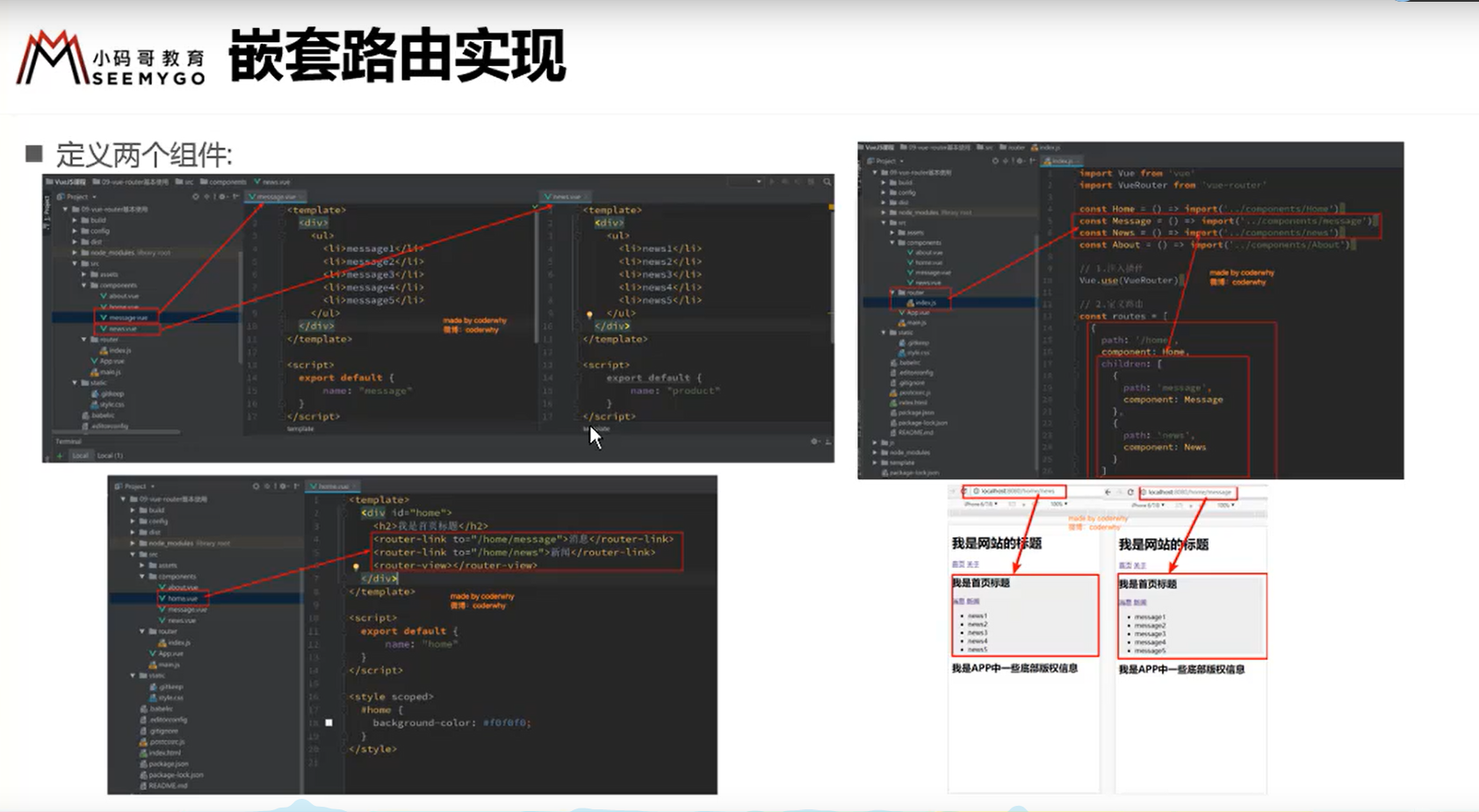Click the 关于 link in the left browser preview
The width and height of the screenshot is (1479, 812).
pos(972,564)
